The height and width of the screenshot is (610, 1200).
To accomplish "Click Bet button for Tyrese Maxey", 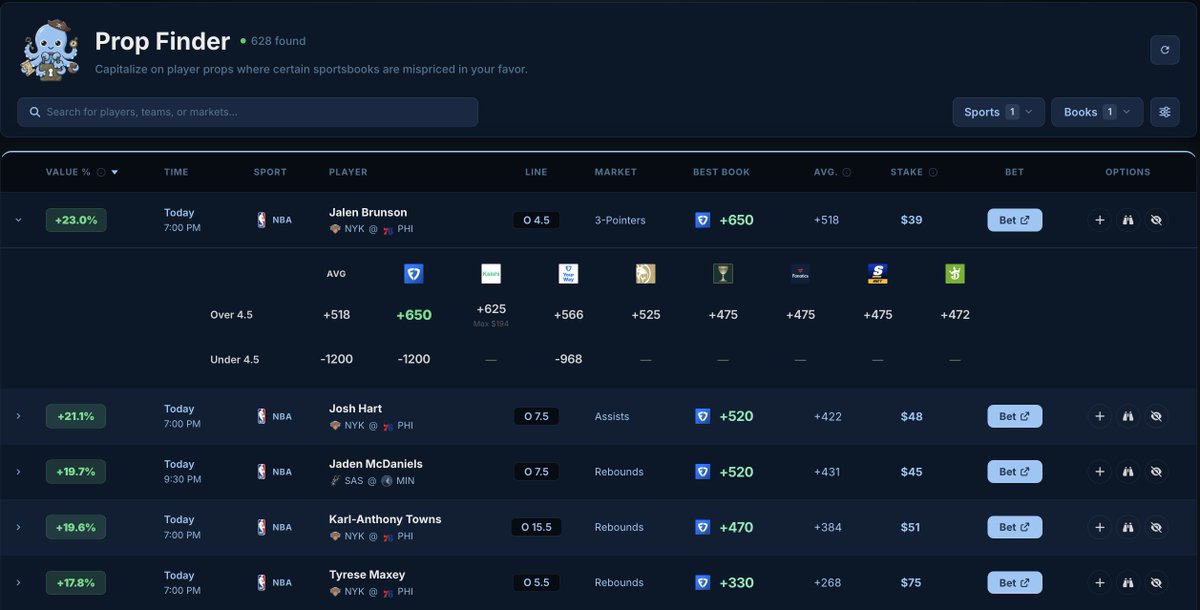I will [x=1014, y=583].
